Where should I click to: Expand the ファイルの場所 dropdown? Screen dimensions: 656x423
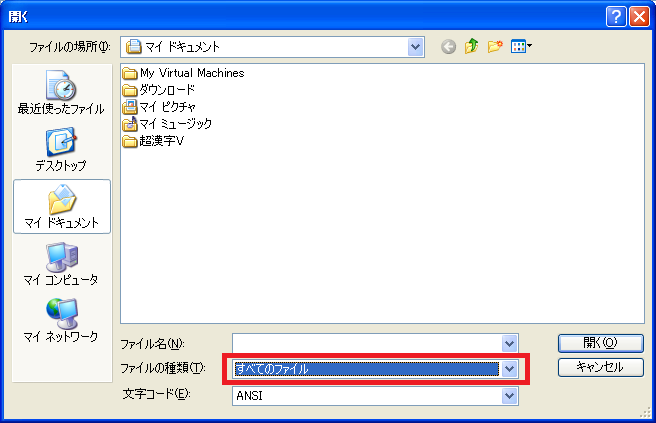coord(415,47)
